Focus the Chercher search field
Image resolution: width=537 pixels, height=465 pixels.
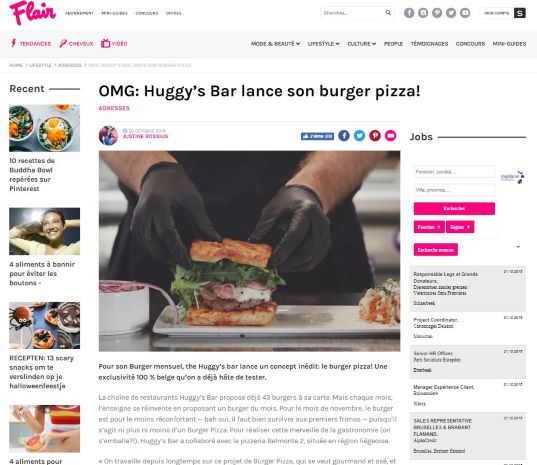coord(352,13)
